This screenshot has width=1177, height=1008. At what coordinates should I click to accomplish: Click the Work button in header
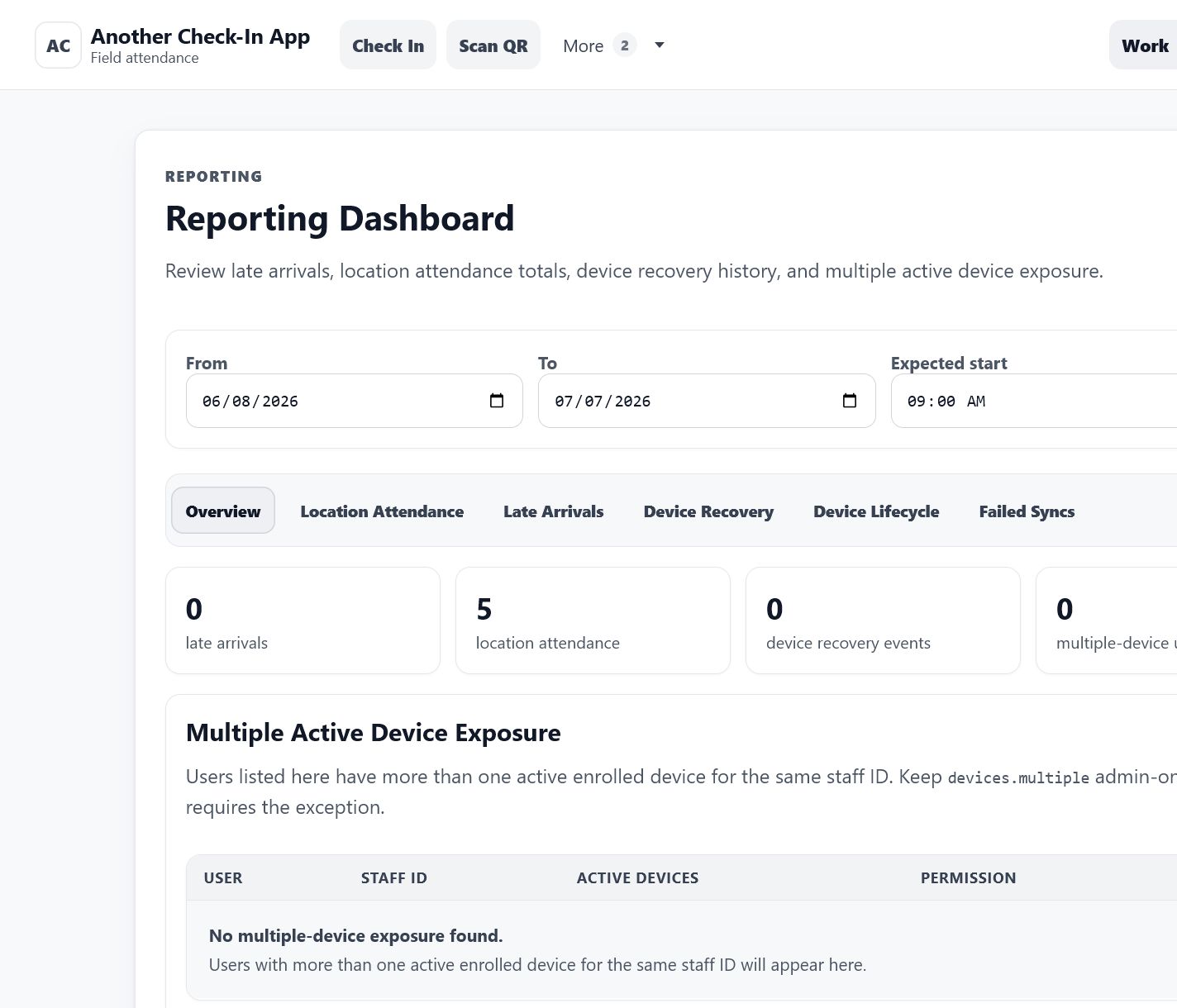pos(1144,45)
